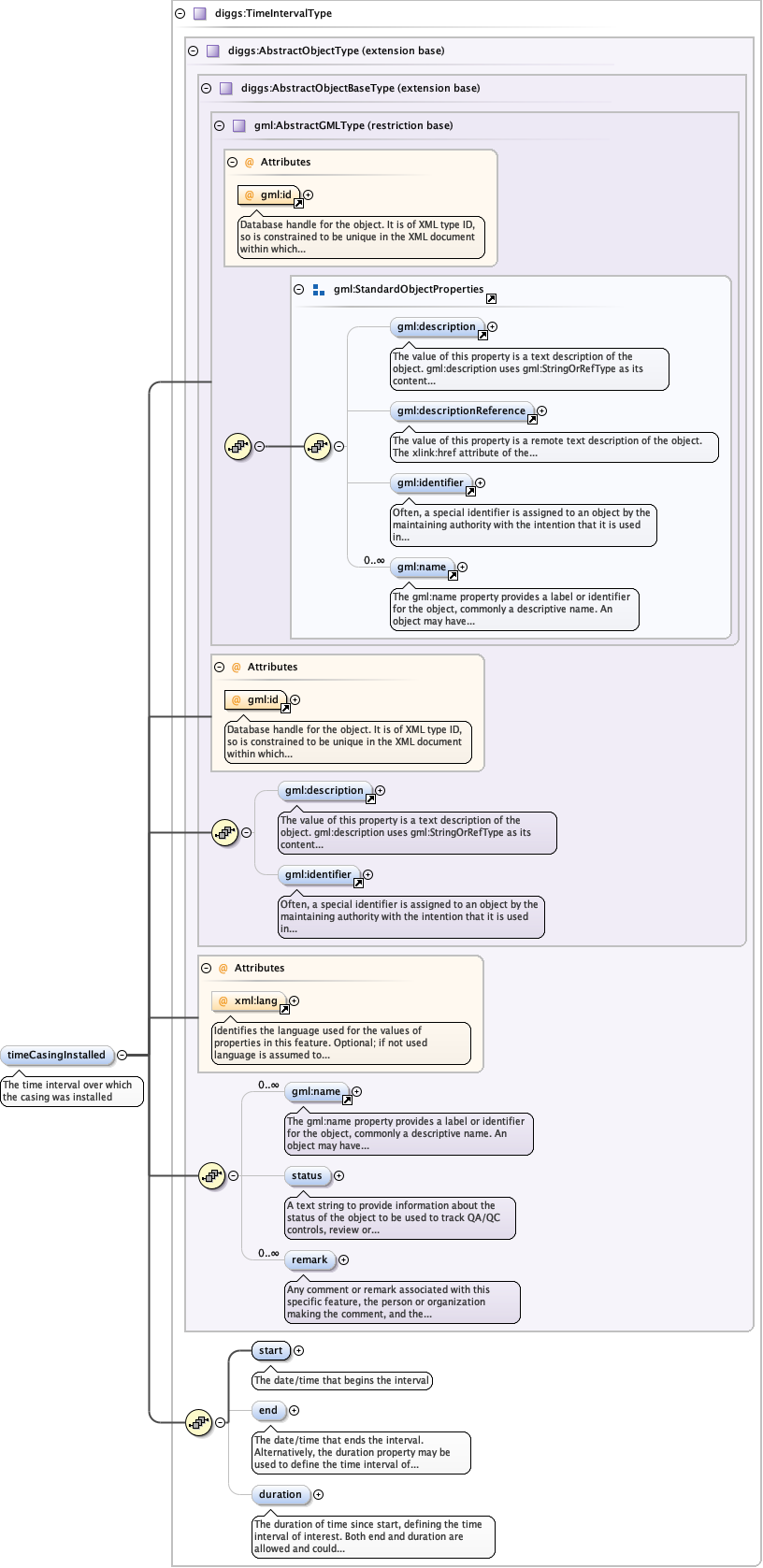763x1568 pixels.
Task: Expand the remark element
Action: [x=343, y=1260]
